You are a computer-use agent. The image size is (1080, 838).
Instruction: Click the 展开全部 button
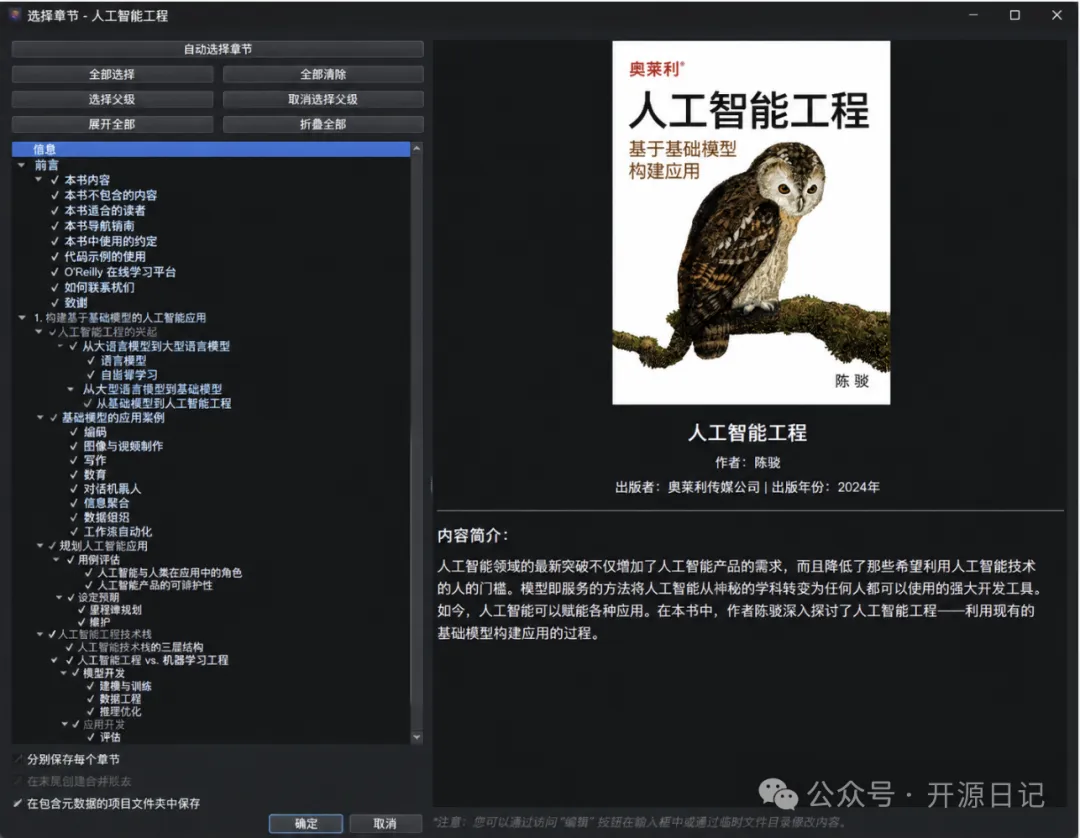[112, 124]
